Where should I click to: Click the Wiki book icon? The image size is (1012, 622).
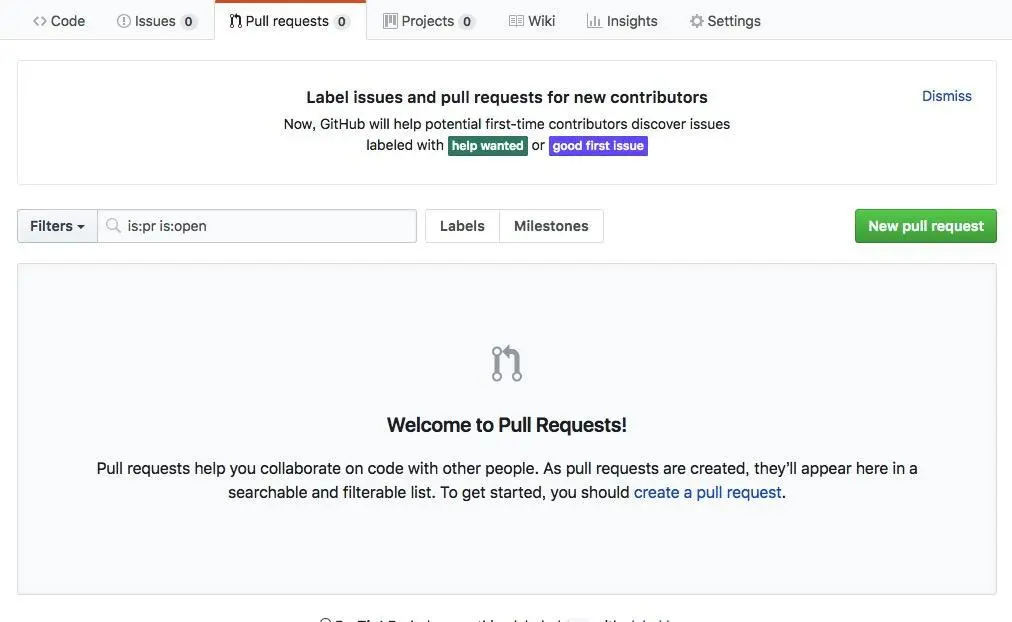(516, 20)
